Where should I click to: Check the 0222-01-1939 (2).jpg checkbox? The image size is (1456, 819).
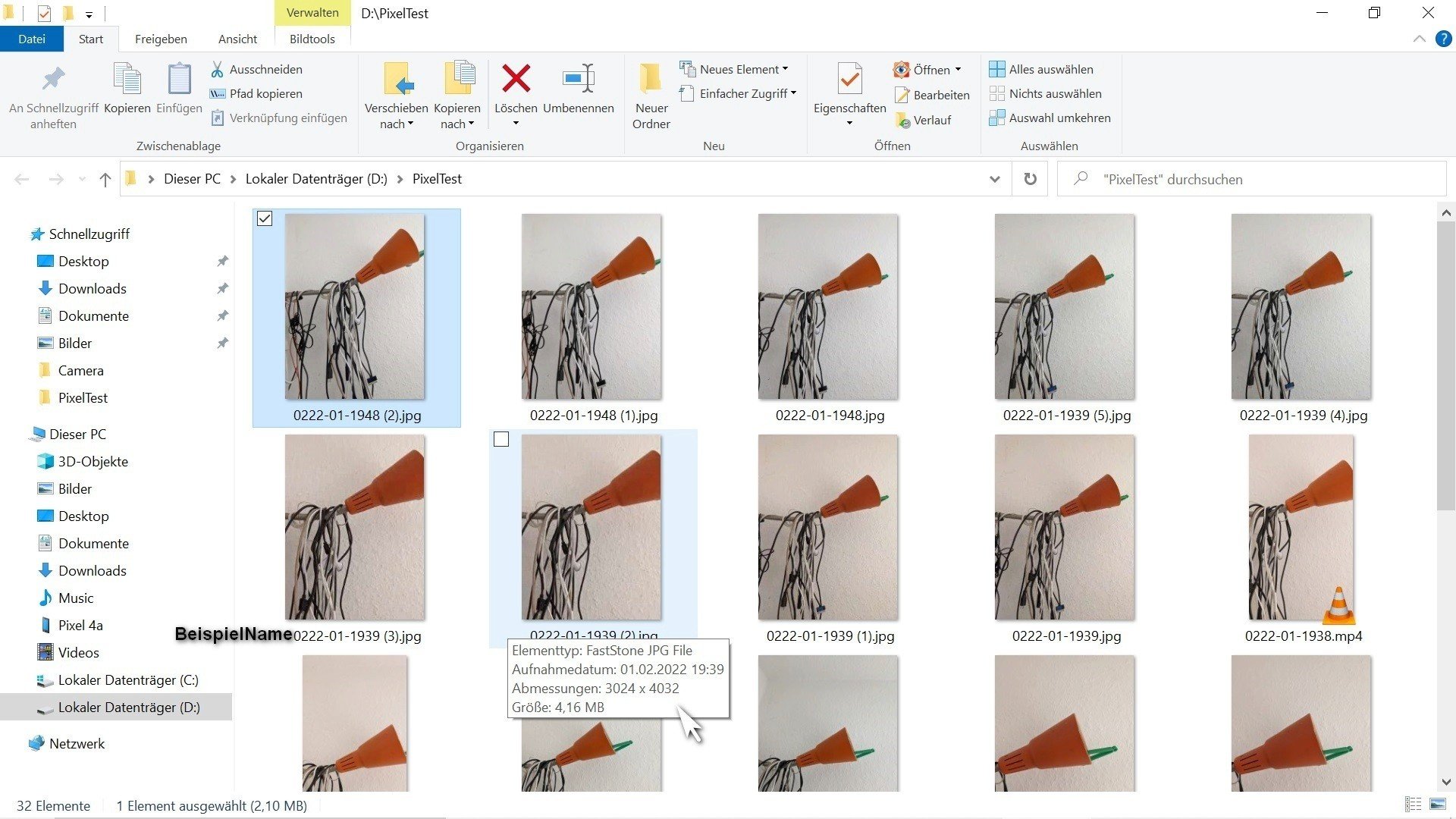(501, 439)
